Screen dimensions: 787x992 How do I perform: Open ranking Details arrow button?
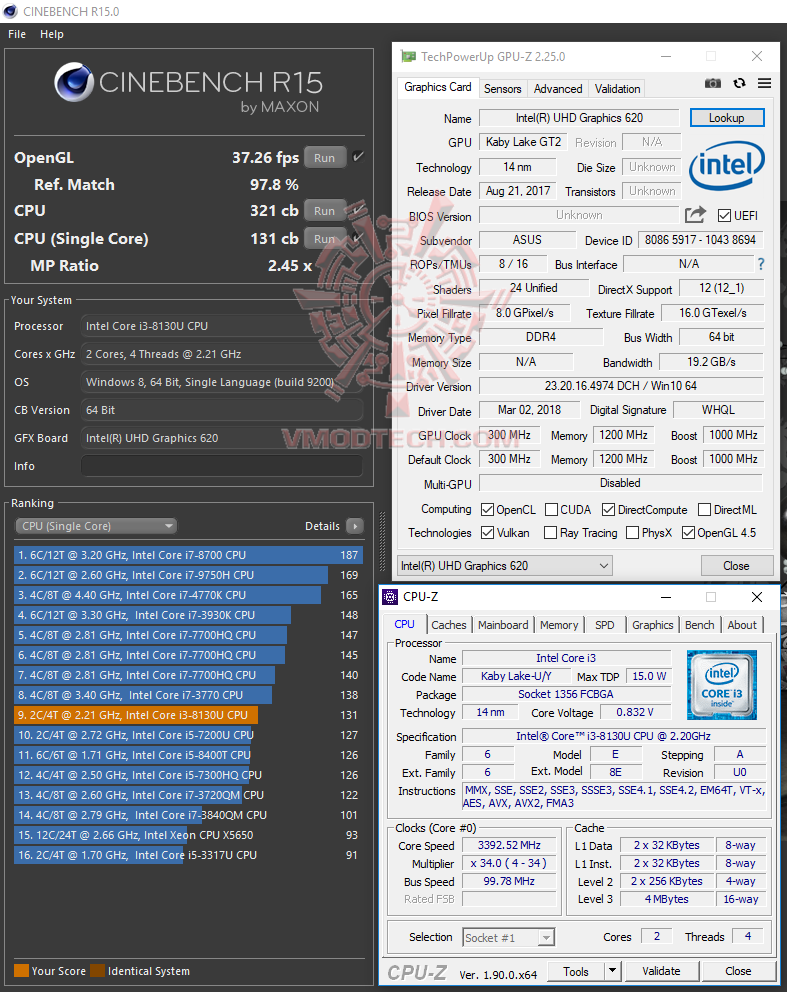[x=355, y=526]
